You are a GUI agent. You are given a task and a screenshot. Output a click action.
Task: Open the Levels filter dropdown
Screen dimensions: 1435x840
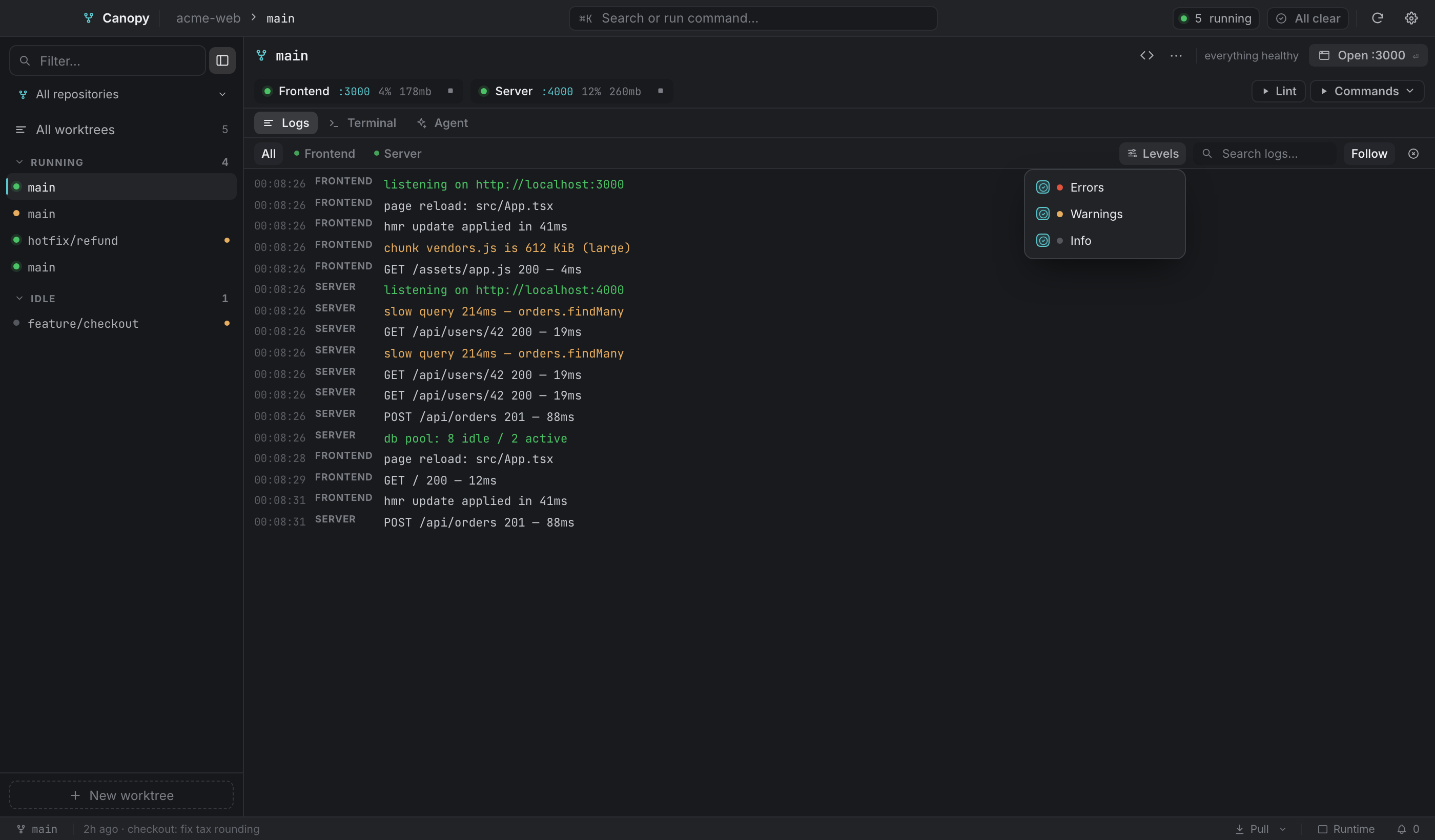pyautogui.click(x=1153, y=154)
